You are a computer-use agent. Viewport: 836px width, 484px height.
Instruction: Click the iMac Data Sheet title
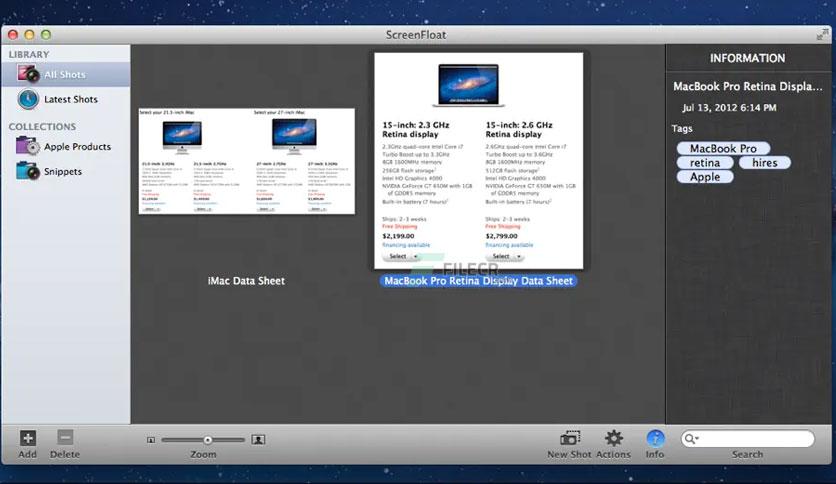pyautogui.click(x=246, y=281)
